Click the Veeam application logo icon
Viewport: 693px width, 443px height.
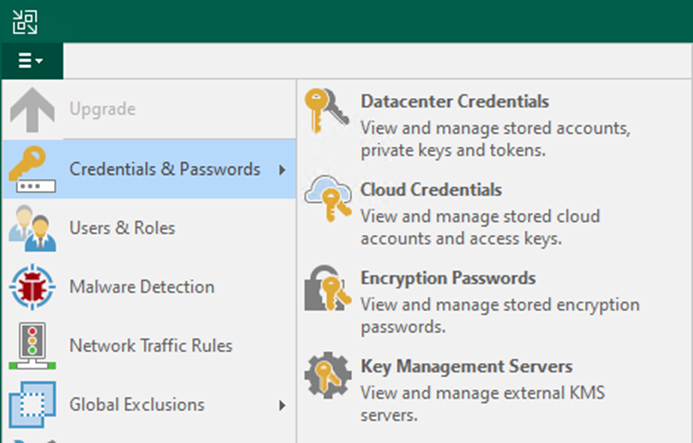click(x=25, y=22)
